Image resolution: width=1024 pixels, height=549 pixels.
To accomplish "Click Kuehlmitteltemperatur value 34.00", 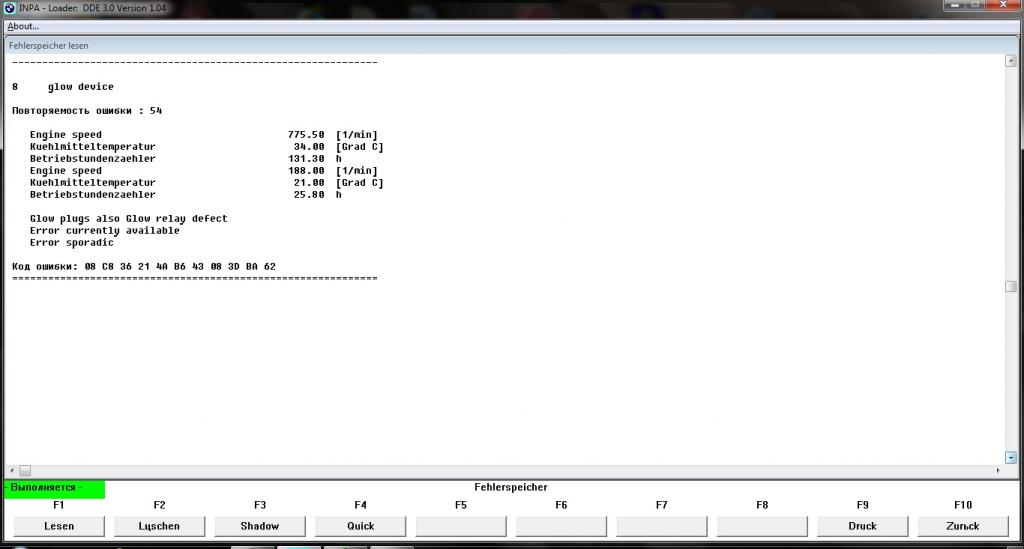I will pyautogui.click(x=309, y=147).
